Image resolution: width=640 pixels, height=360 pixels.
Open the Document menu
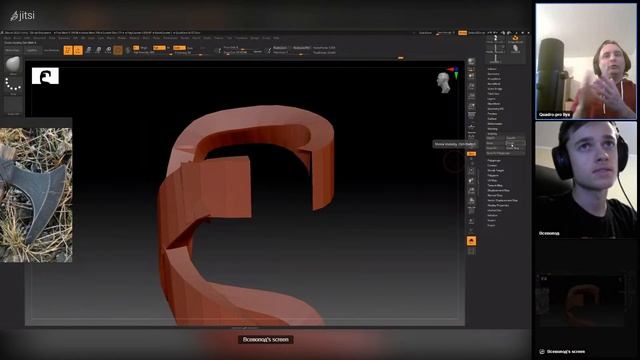pyautogui.click(x=40, y=38)
